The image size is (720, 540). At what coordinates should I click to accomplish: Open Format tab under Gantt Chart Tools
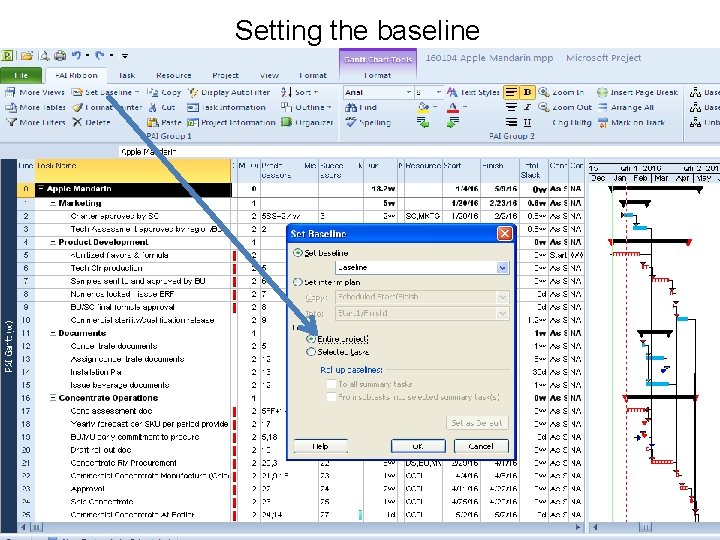click(377, 75)
